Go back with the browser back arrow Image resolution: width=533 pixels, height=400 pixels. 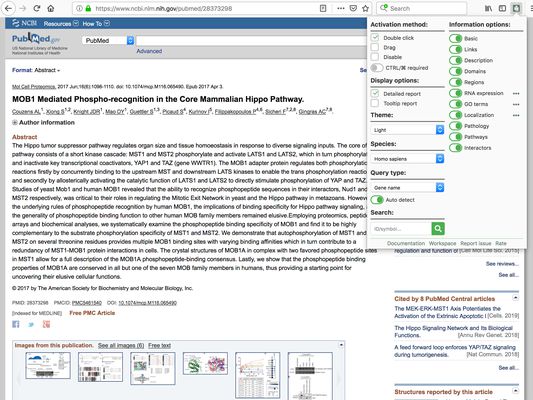point(8,8)
